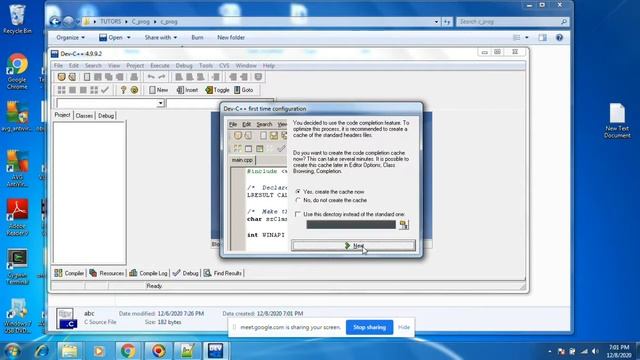Click the dark directory path field in the dialog
This screenshot has height=360, width=640.
click(351, 224)
